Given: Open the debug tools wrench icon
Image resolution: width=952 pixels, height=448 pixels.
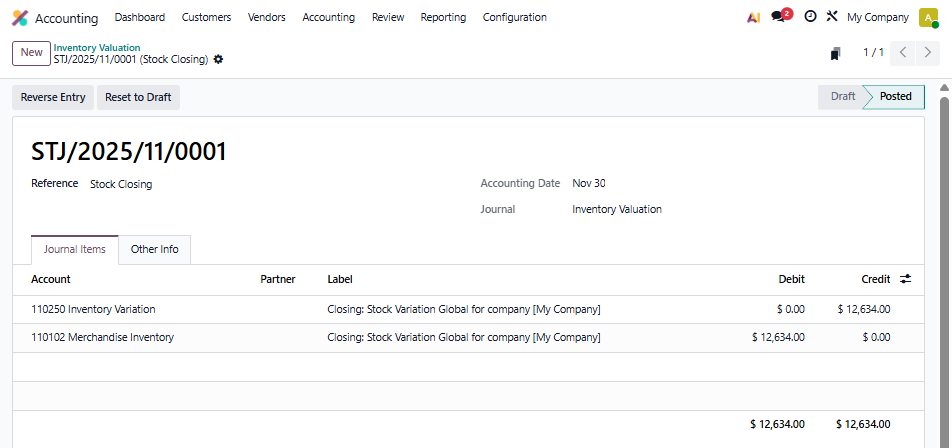Looking at the screenshot, I should [831, 17].
